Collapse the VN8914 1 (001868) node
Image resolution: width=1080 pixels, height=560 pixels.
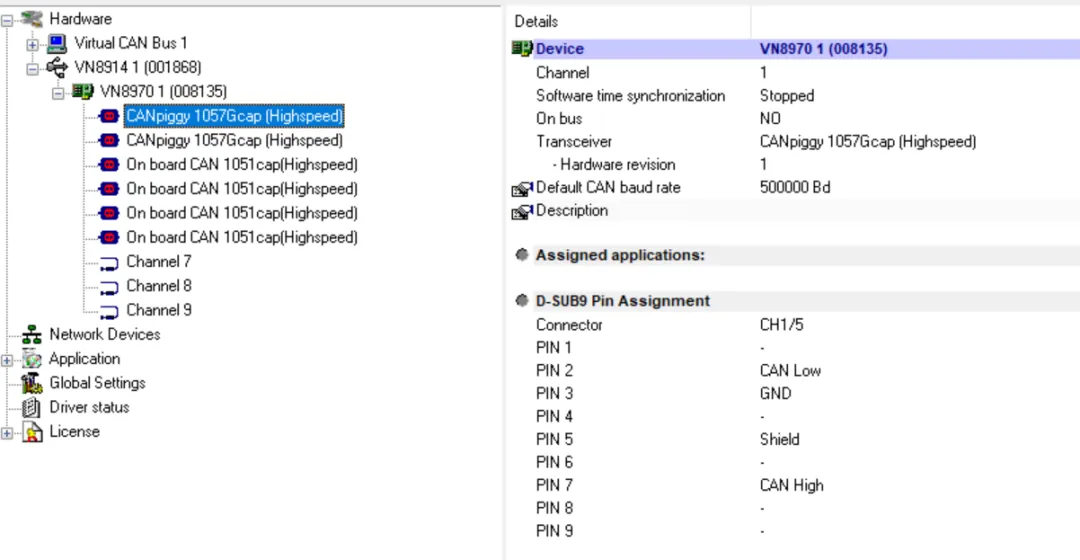pos(32,69)
